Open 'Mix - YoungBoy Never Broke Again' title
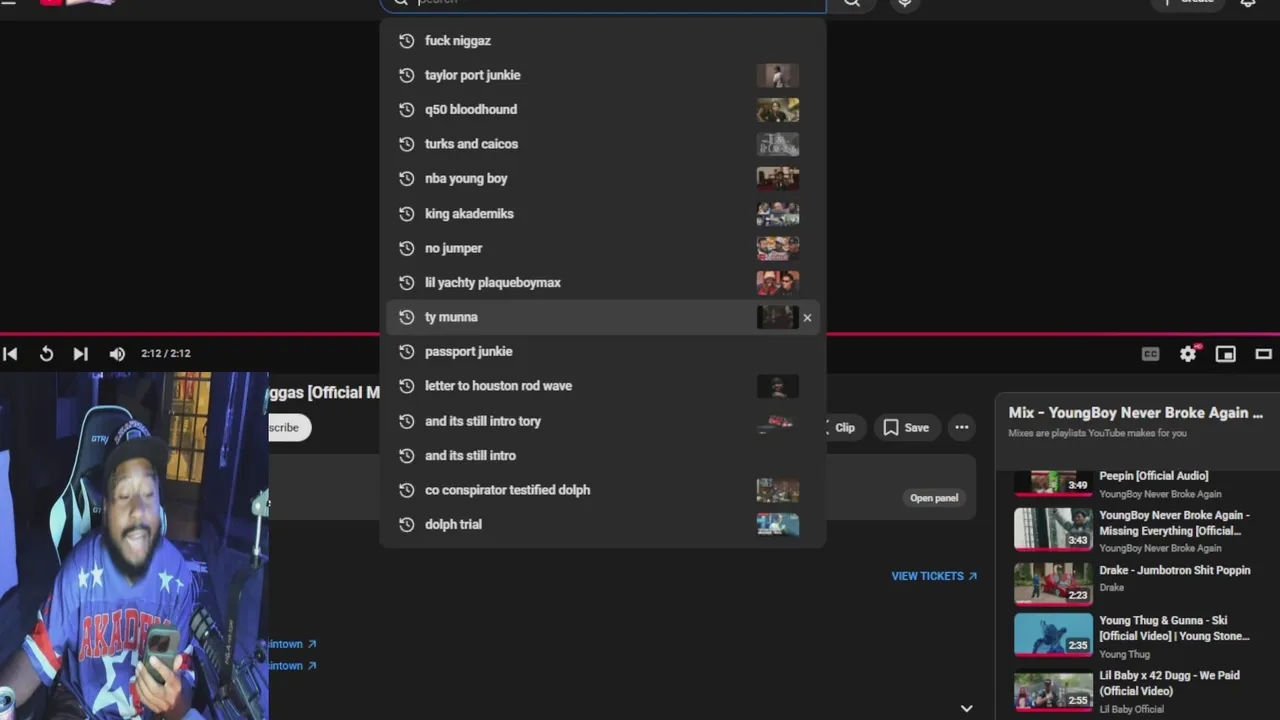 (1136, 413)
